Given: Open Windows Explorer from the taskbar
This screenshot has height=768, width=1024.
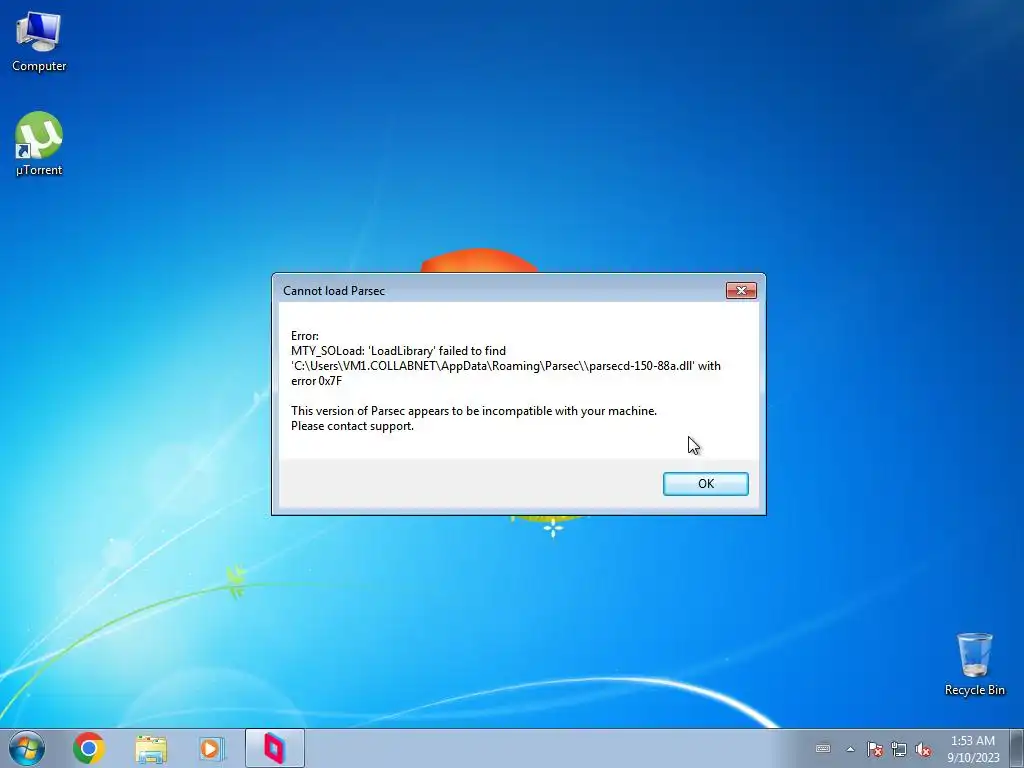Looking at the screenshot, I should [151, 748].
